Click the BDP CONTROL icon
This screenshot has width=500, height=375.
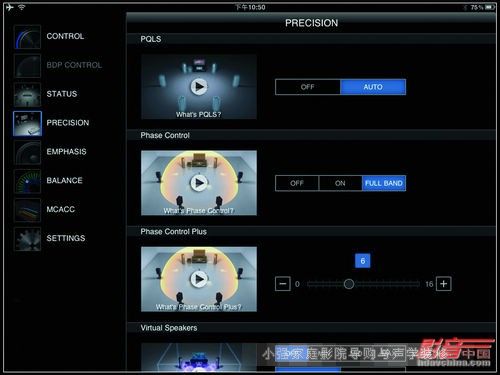[27, 66]
